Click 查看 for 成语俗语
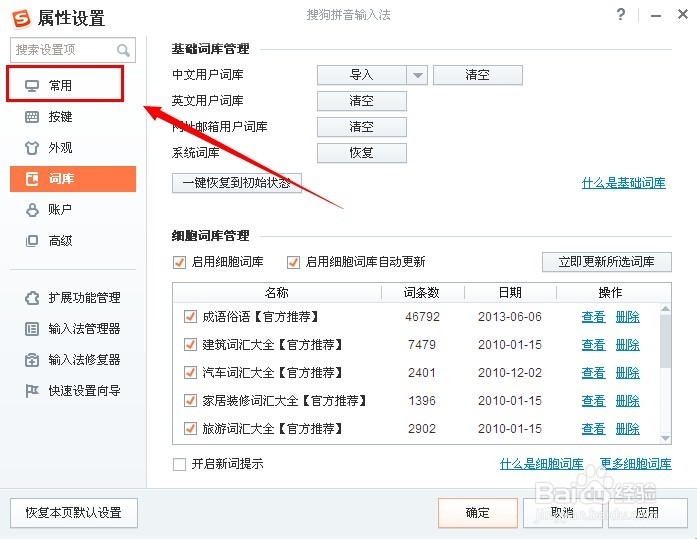 (x=593, y=317)
